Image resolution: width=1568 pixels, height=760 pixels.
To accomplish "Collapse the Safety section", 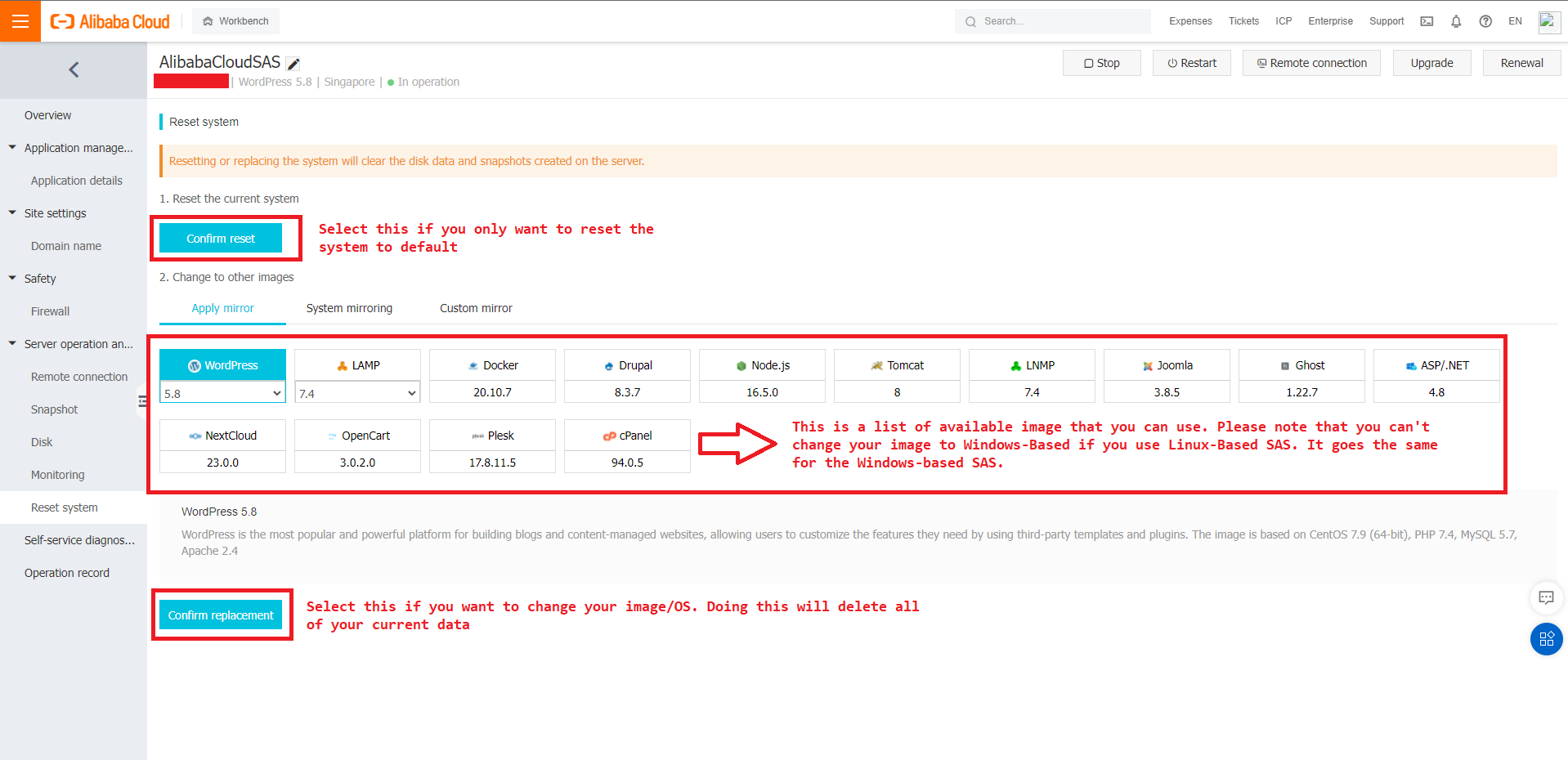I will point(74,279).
